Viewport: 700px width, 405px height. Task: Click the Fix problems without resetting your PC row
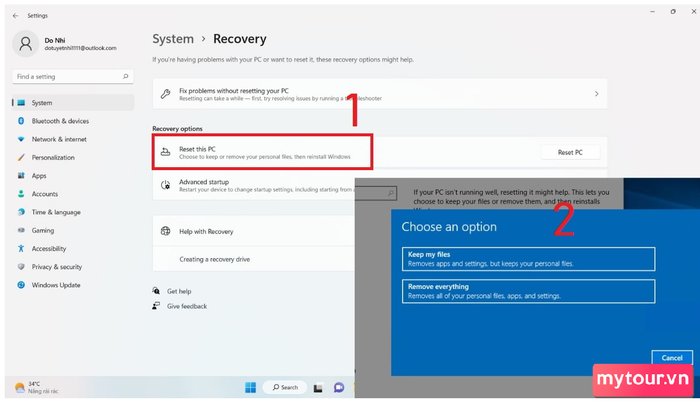380,94
